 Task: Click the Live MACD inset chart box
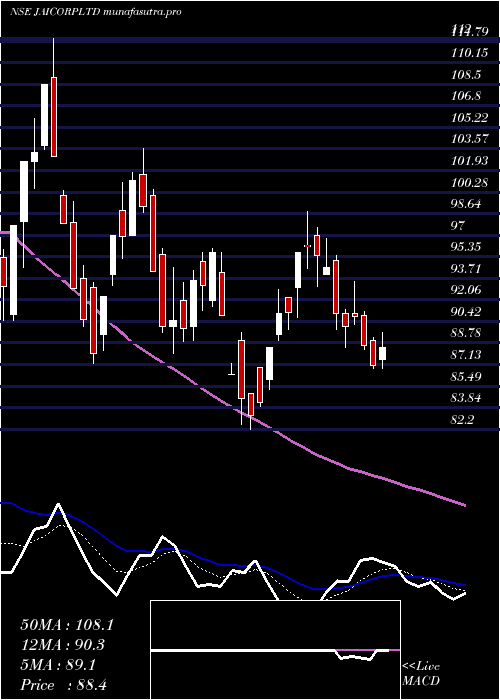click(x=275, y=650)
